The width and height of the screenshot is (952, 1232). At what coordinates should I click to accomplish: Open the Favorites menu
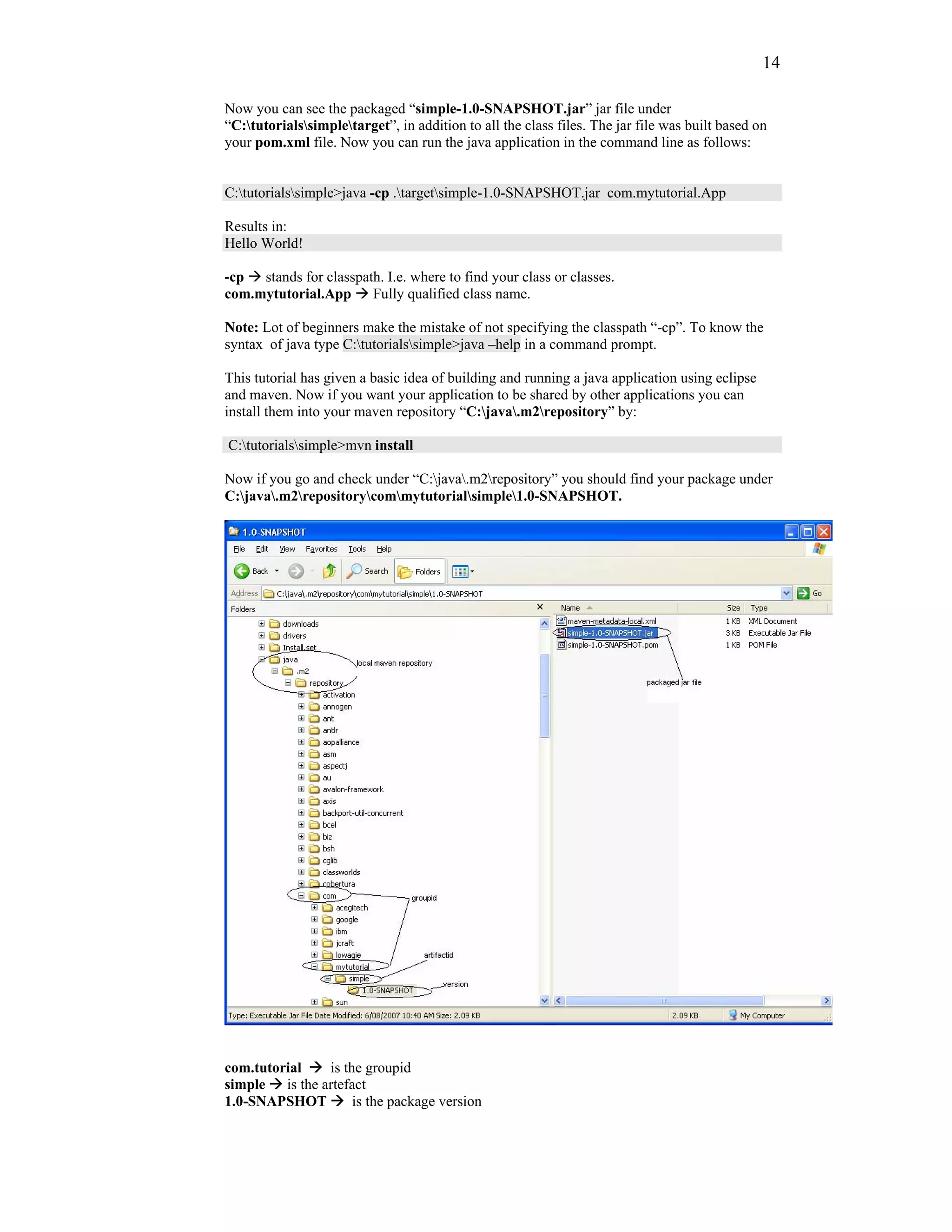coord(322,549)
